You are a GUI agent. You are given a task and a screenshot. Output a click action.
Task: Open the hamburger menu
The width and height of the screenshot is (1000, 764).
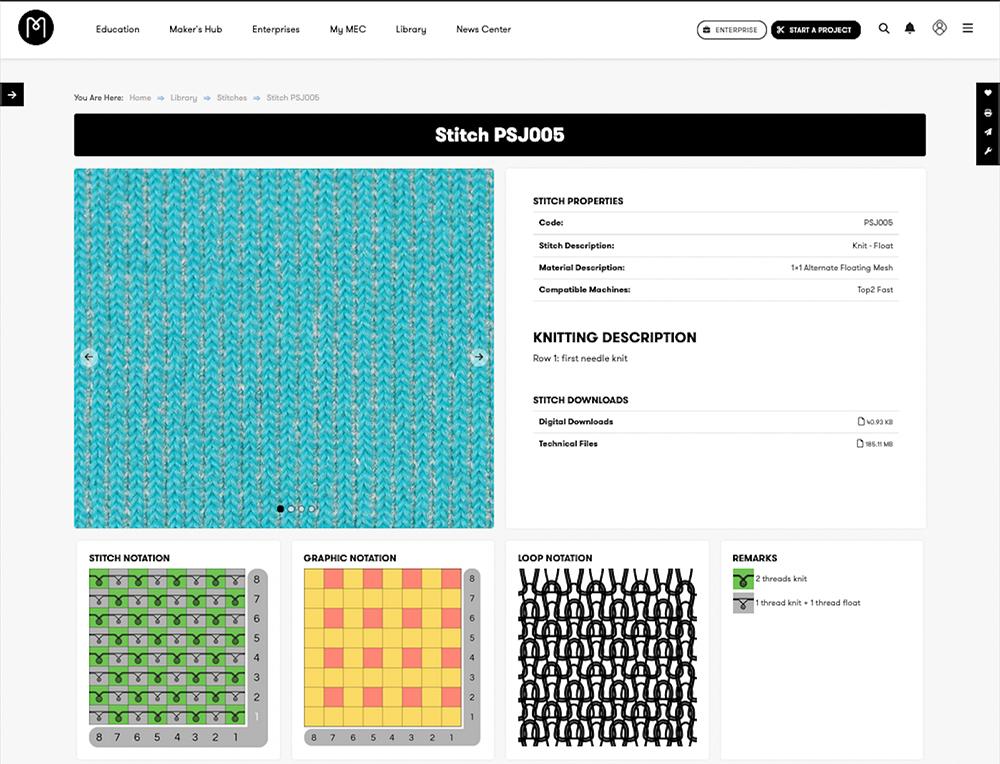pyautogui.click(x=968, y=29)
